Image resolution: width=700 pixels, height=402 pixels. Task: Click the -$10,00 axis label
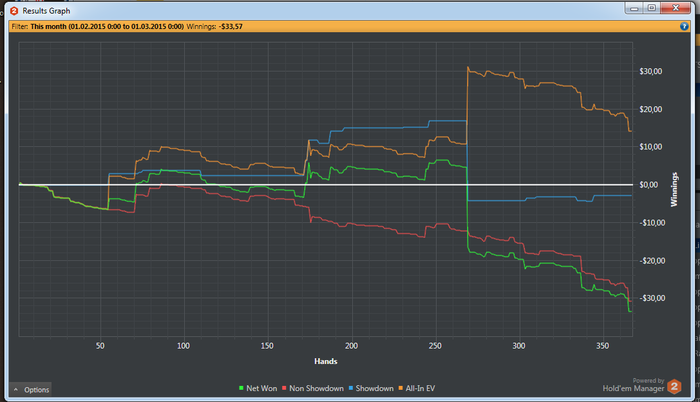(x=652, y=223)
